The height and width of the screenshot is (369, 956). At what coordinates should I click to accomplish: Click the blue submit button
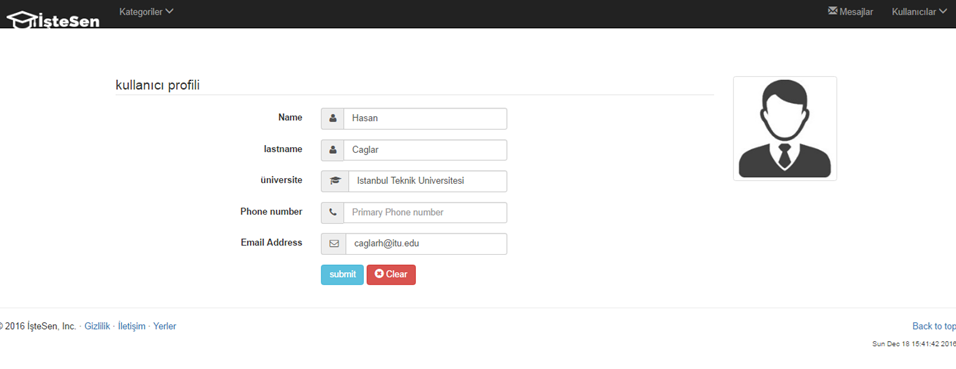tap(343, 274)
